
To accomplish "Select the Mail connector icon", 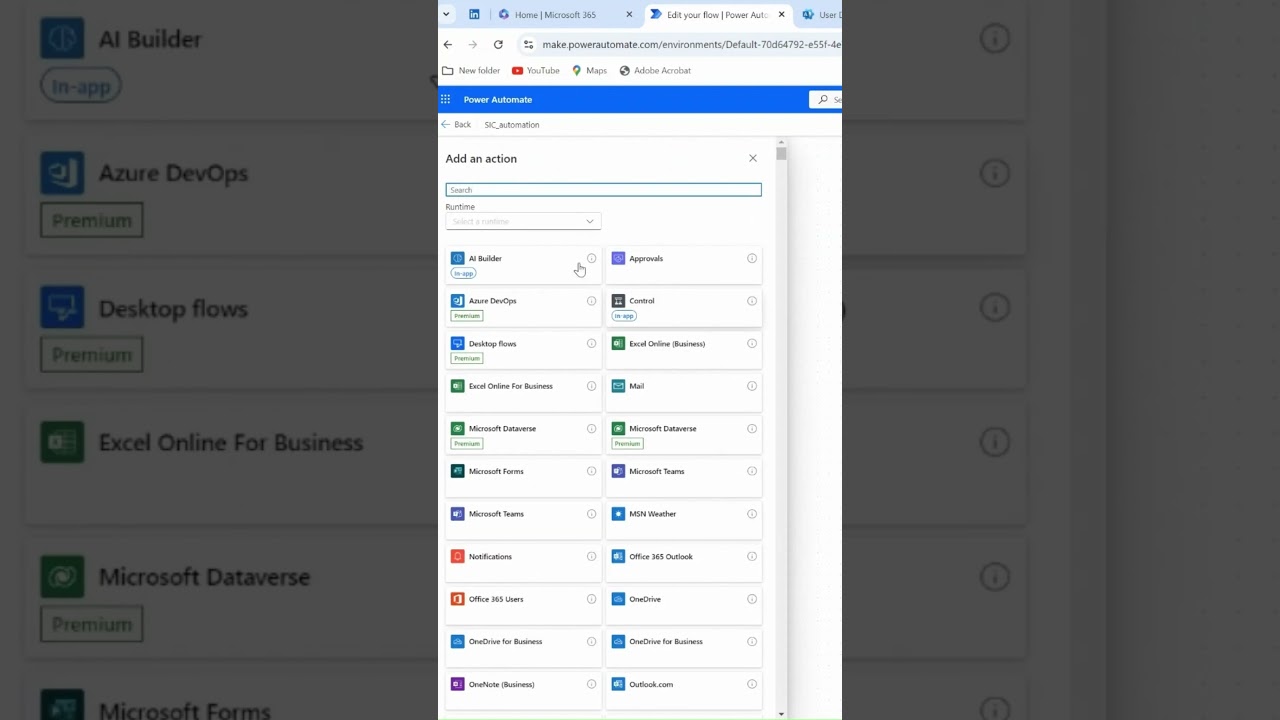I will click(618, 386).
